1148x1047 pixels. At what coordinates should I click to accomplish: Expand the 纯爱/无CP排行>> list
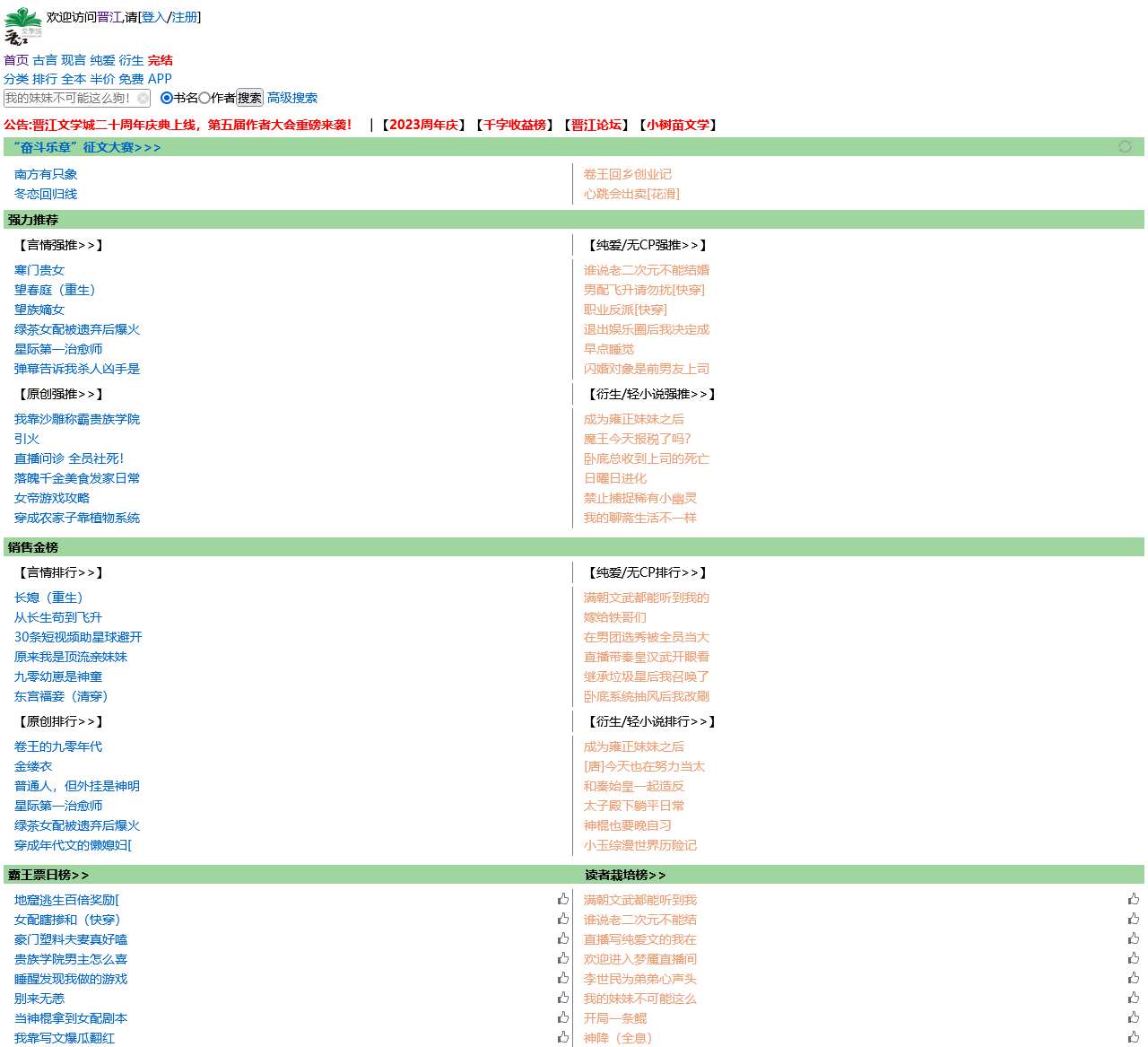[x=648, y=572]
